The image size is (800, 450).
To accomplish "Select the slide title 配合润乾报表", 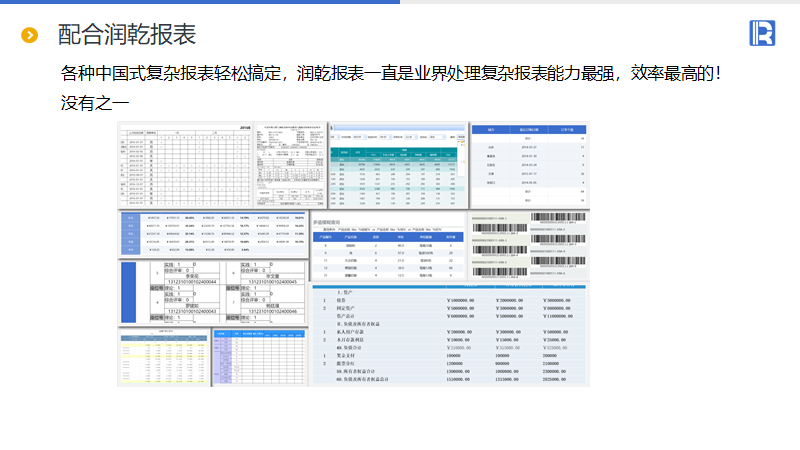I will pos(127,35).
